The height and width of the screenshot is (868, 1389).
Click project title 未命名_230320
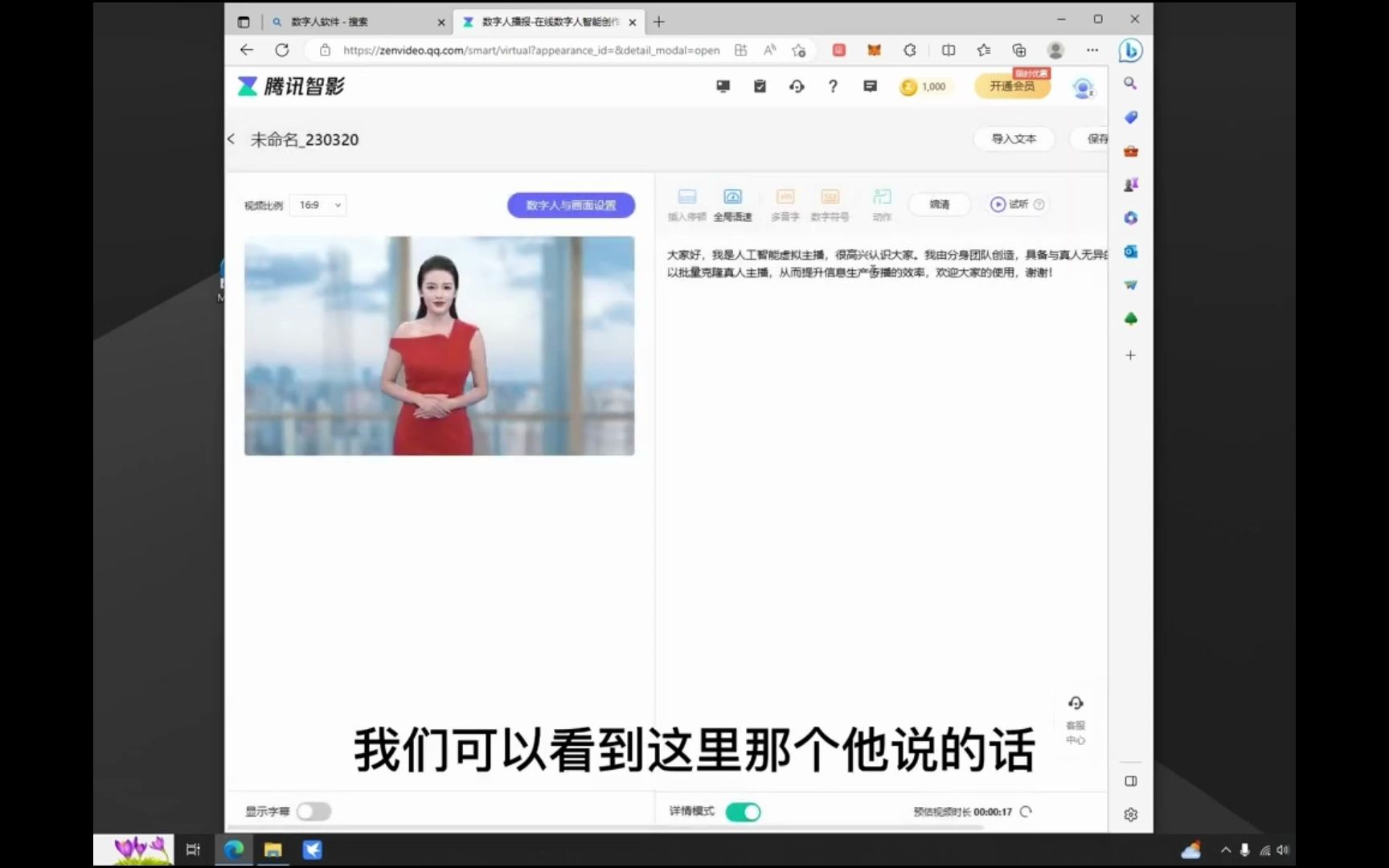pos(305,139)
